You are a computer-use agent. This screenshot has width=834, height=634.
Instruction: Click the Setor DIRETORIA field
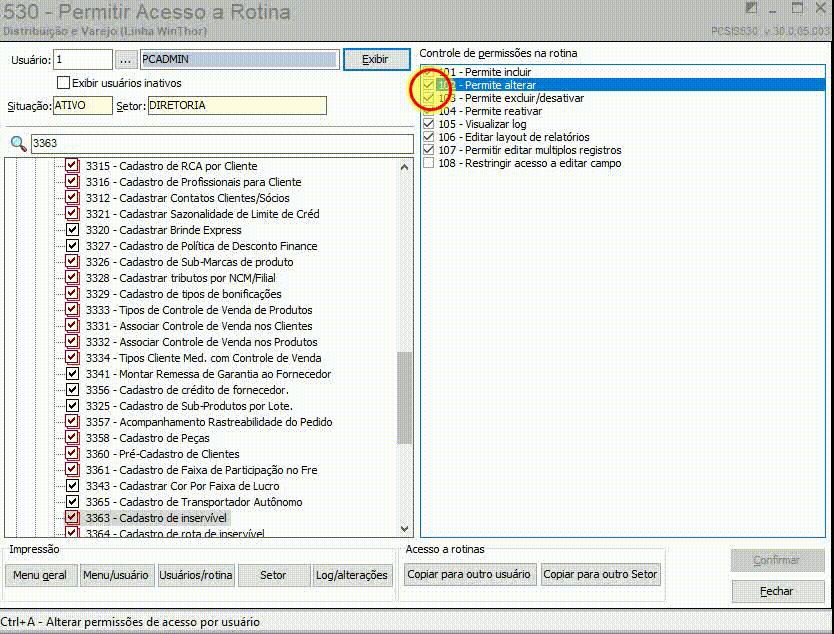[x=237, y=106]
